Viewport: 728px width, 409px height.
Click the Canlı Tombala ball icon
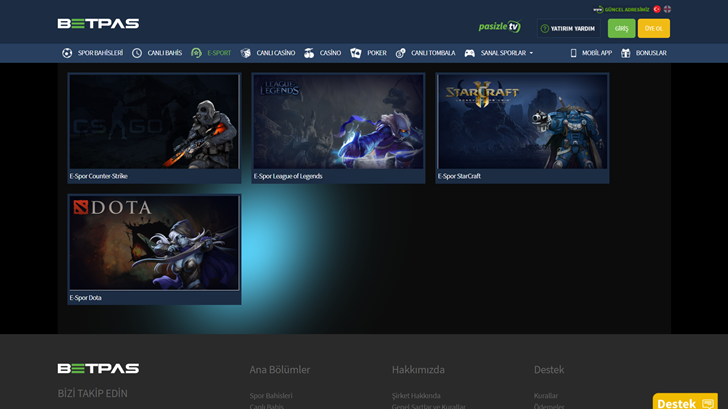400,53
